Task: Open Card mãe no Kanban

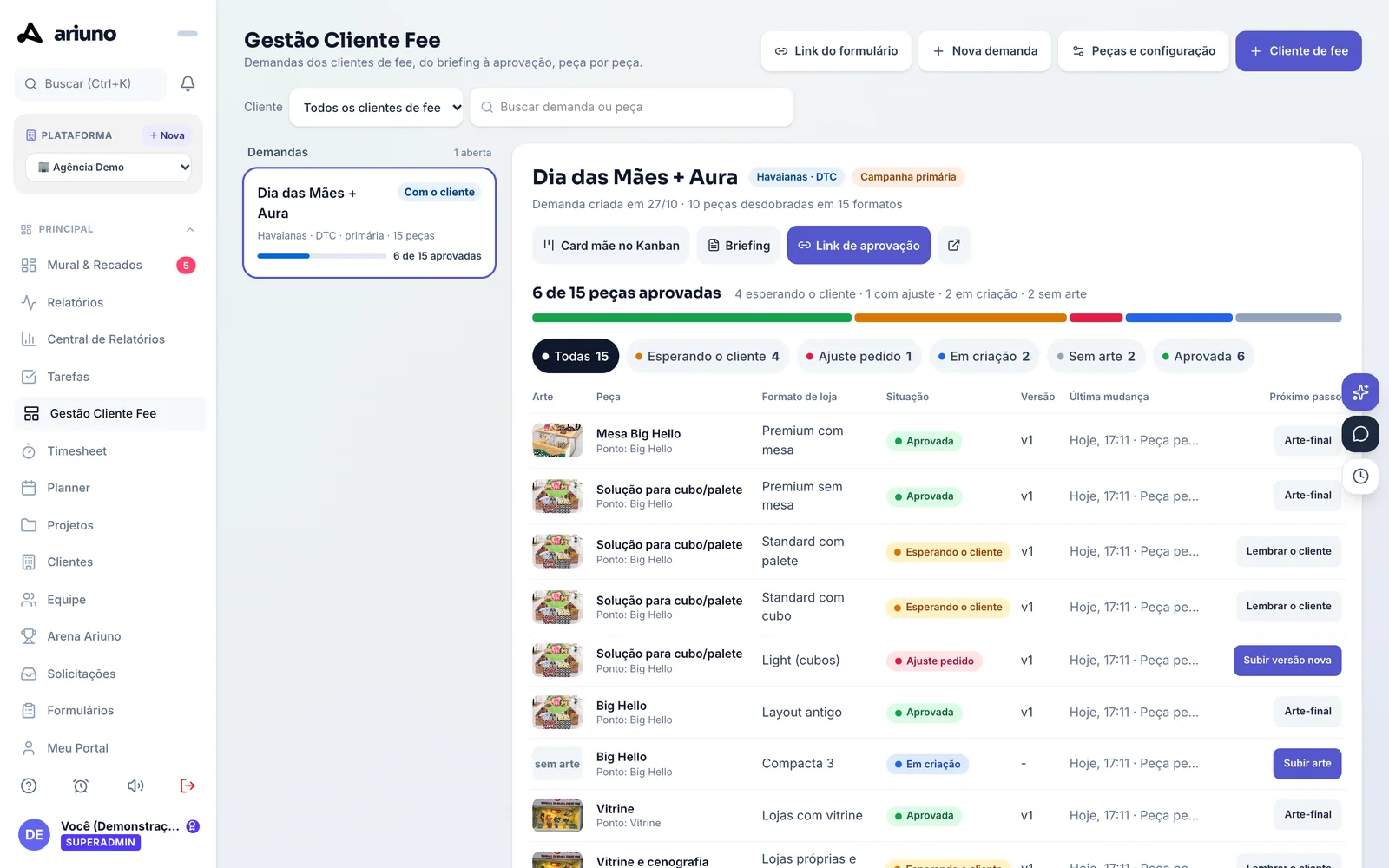Action: 611,246
